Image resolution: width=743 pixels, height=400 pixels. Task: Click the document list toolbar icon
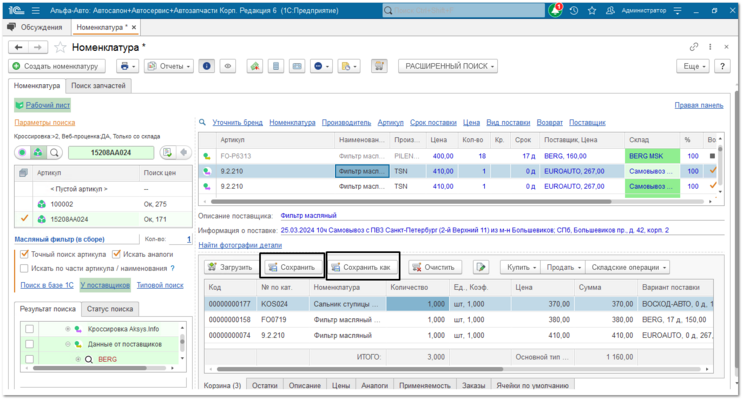[276, 66]
